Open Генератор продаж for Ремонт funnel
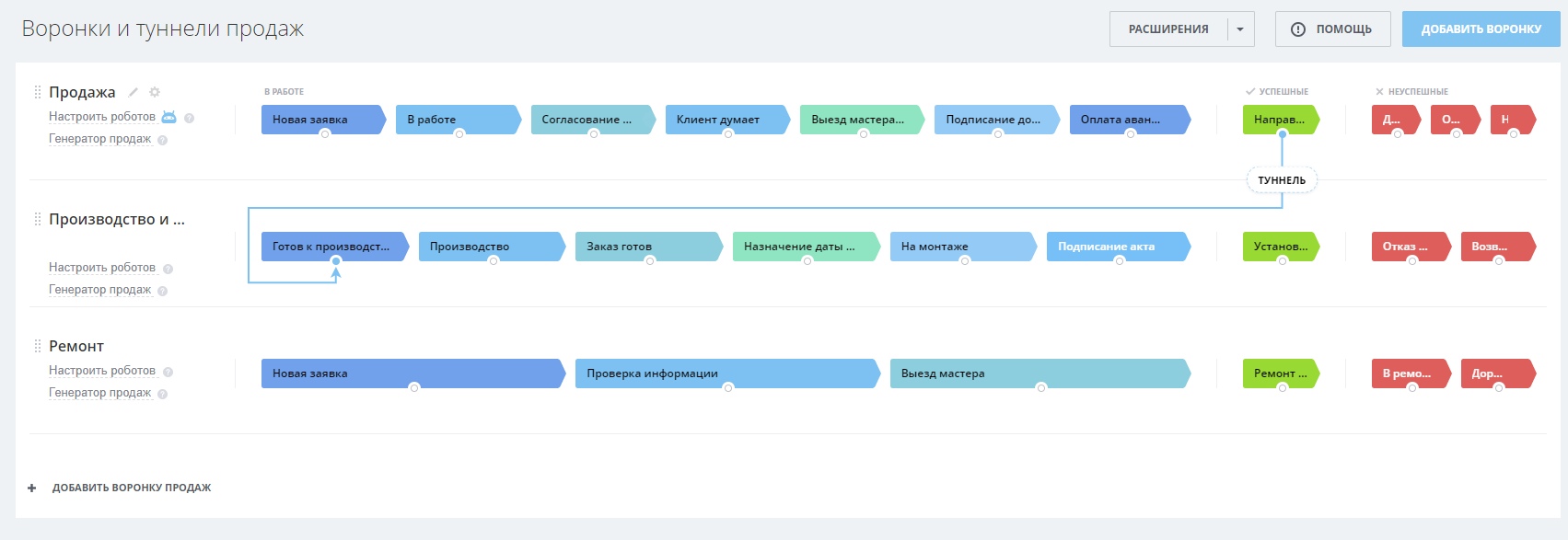Image resolution: width=1568 pixels, height=540 pixels. 99,393
